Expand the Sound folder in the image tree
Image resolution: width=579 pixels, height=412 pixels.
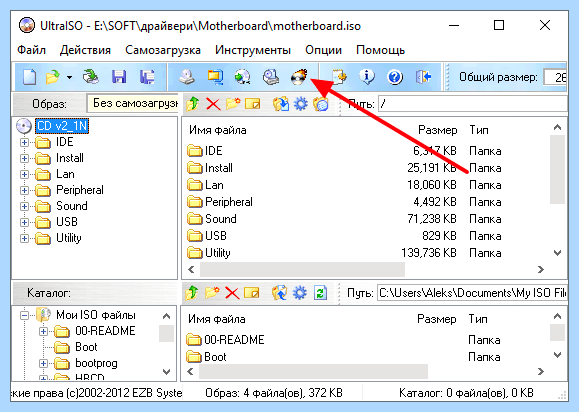coord(24,206)
